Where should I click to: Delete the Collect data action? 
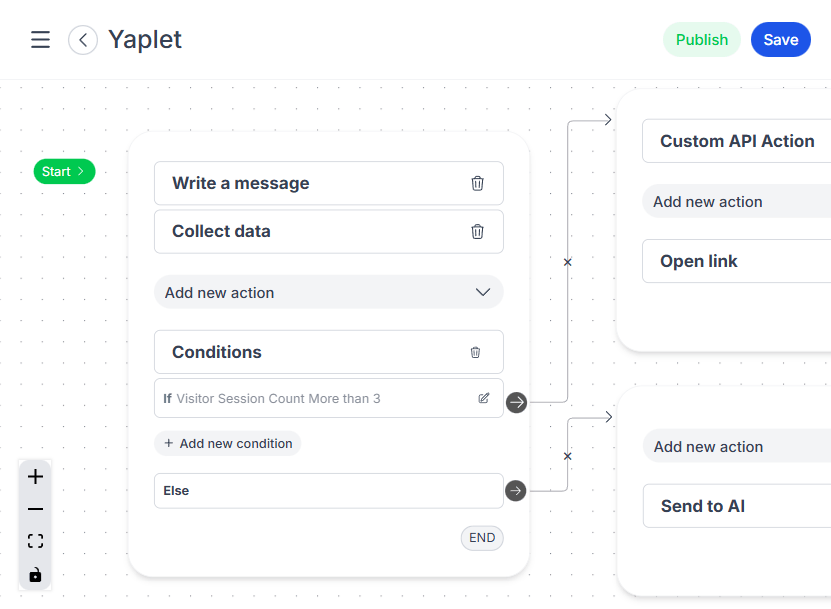[477, 231]
